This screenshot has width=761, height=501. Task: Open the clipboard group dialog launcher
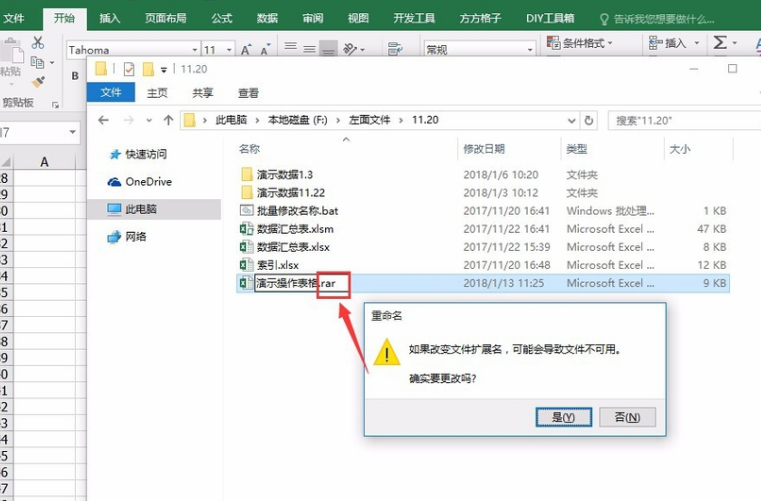[x=55, y=104]
